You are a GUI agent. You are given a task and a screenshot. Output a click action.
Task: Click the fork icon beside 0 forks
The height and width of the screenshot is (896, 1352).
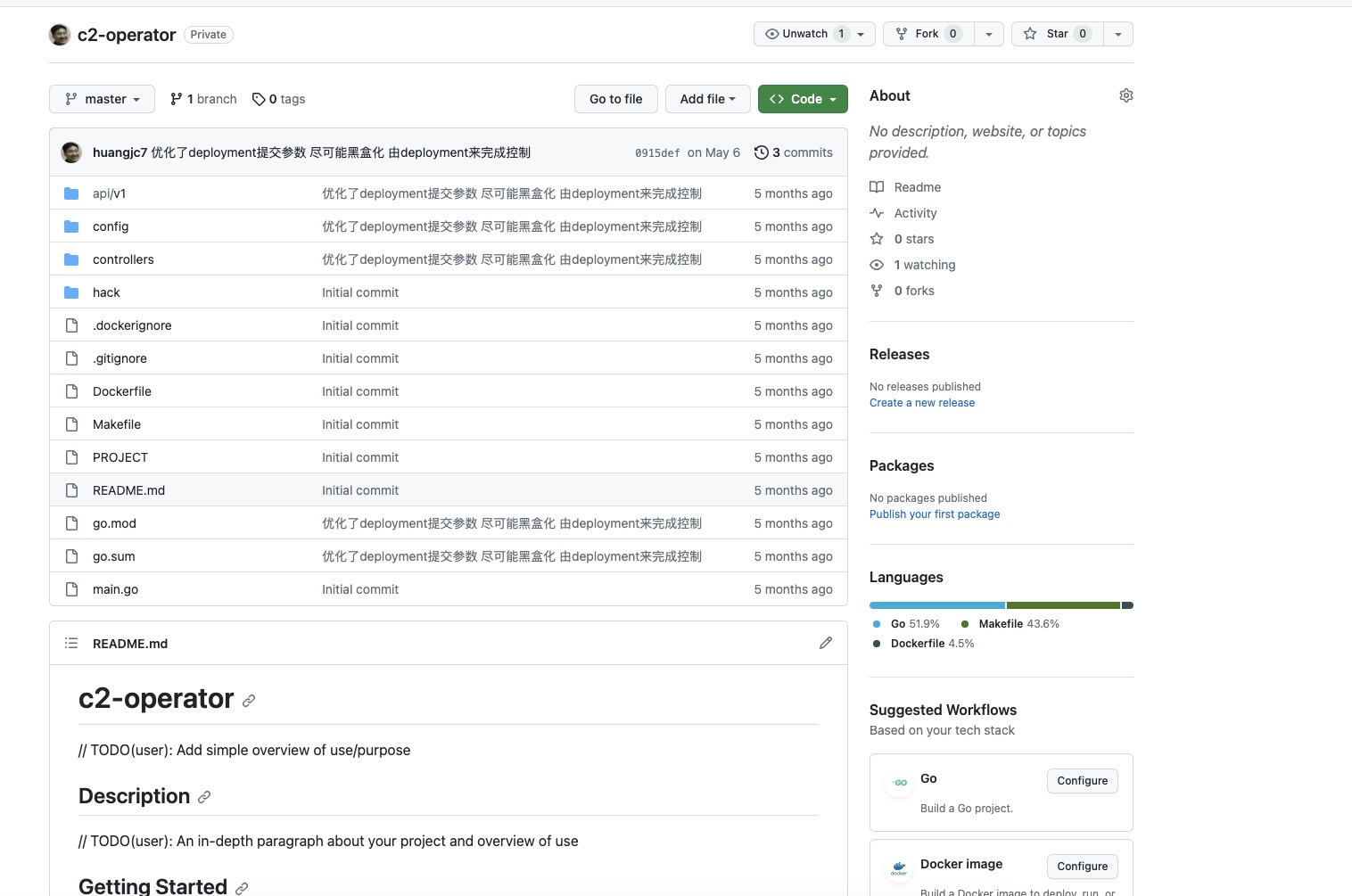point(877,291)
